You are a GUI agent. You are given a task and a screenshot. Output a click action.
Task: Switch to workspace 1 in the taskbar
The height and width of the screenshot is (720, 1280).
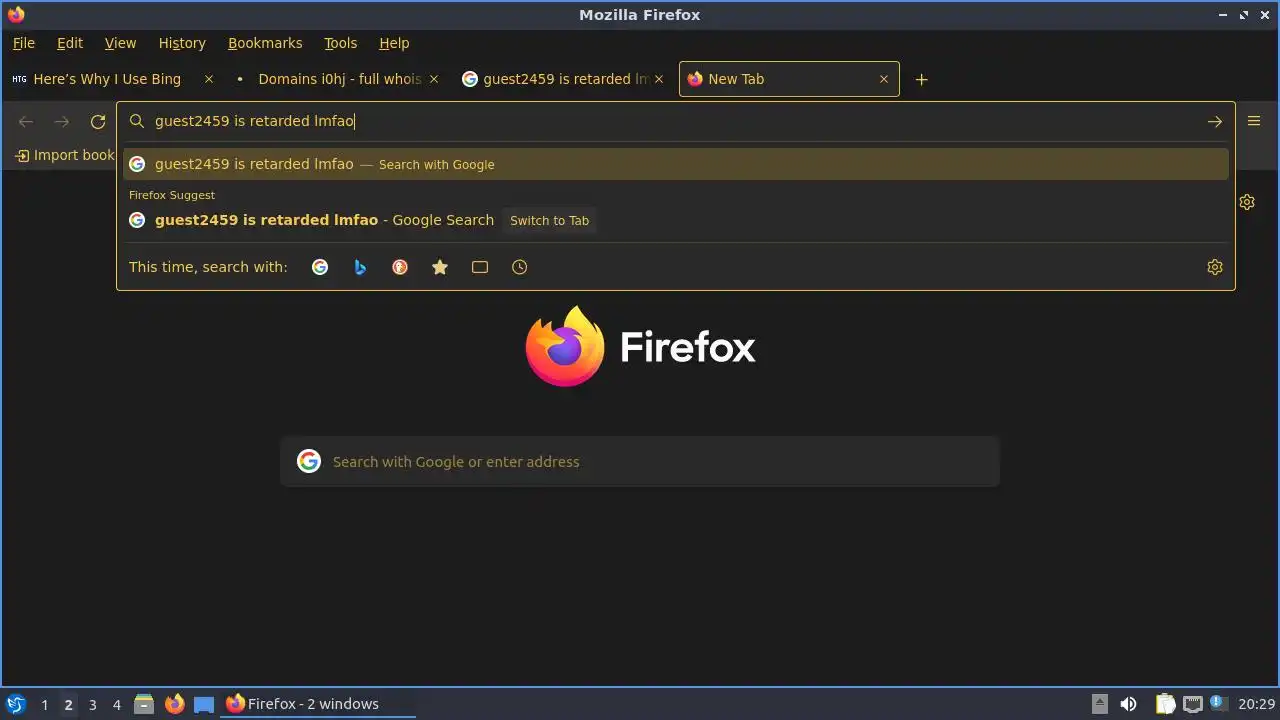[44, 704]
